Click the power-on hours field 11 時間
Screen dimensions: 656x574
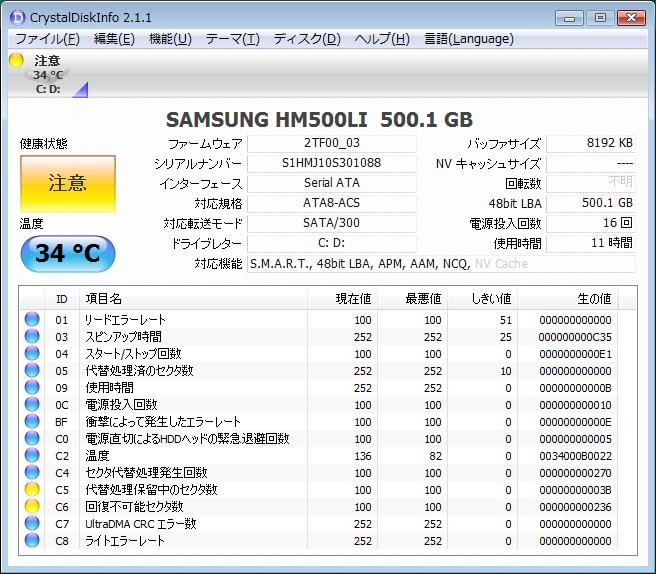591,243
